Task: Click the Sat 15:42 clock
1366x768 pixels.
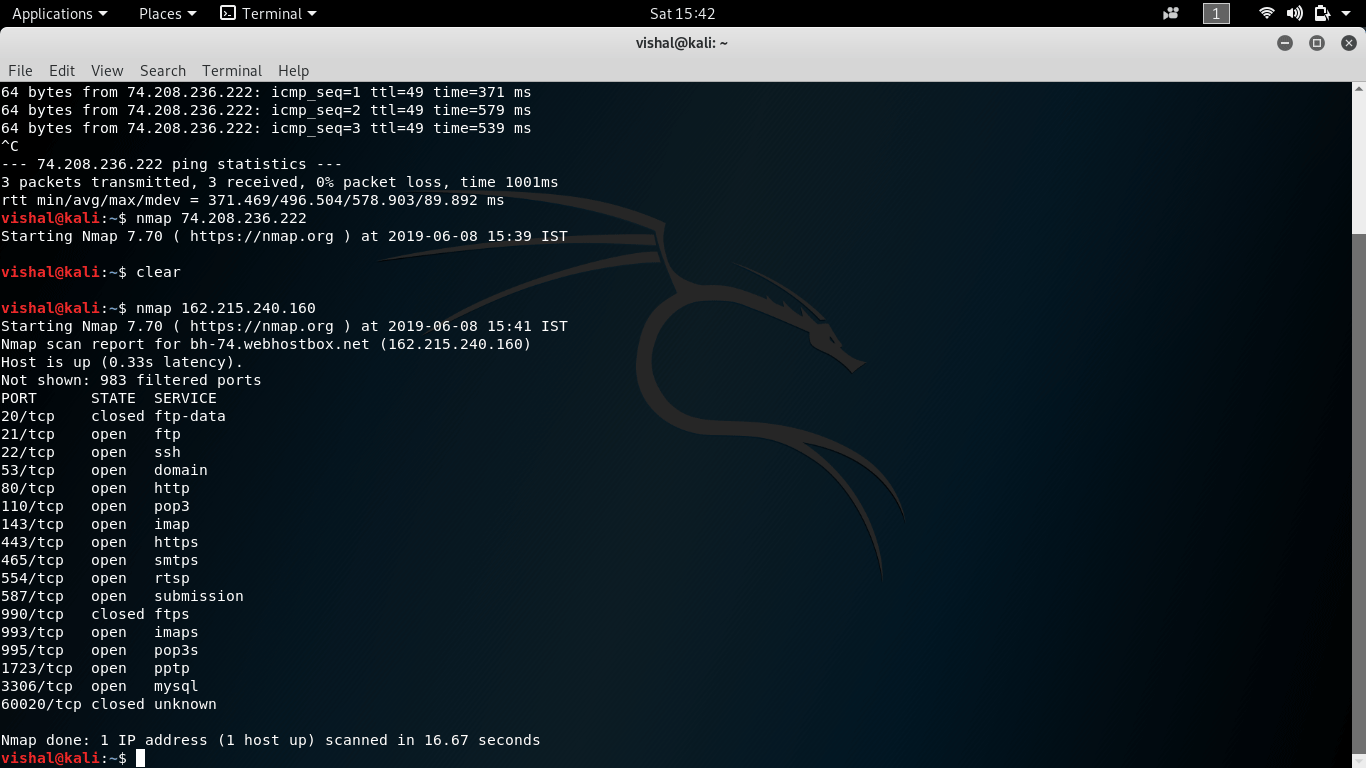Action: click(x=683, y=13)
